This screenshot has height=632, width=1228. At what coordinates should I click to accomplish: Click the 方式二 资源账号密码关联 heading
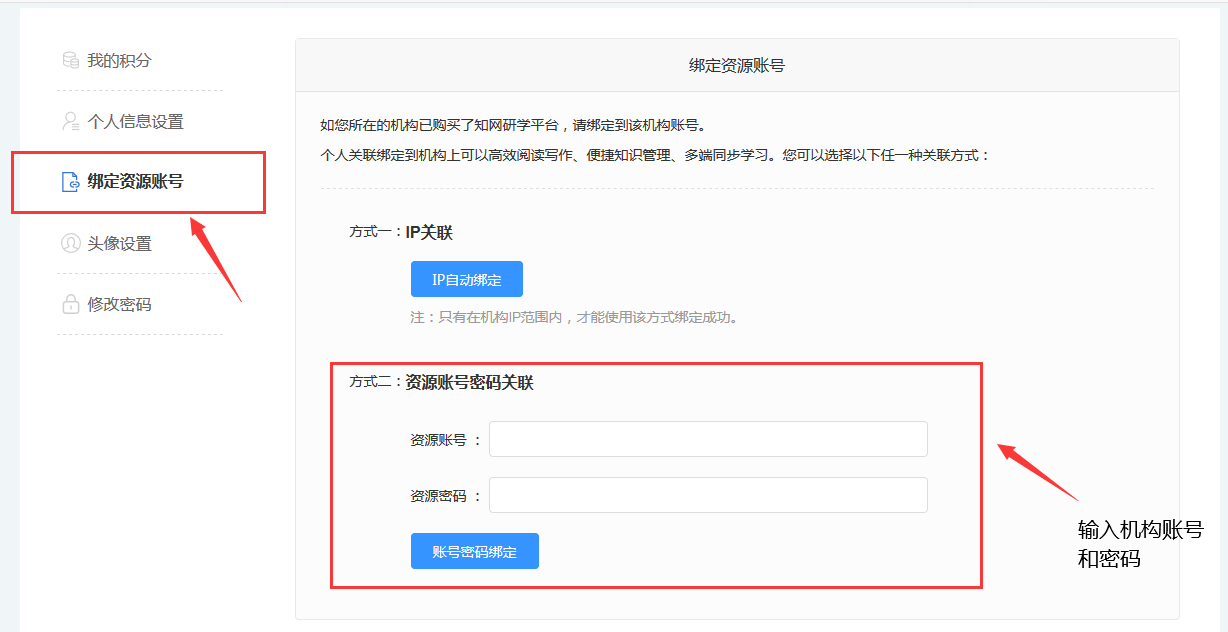coord(441,382)
